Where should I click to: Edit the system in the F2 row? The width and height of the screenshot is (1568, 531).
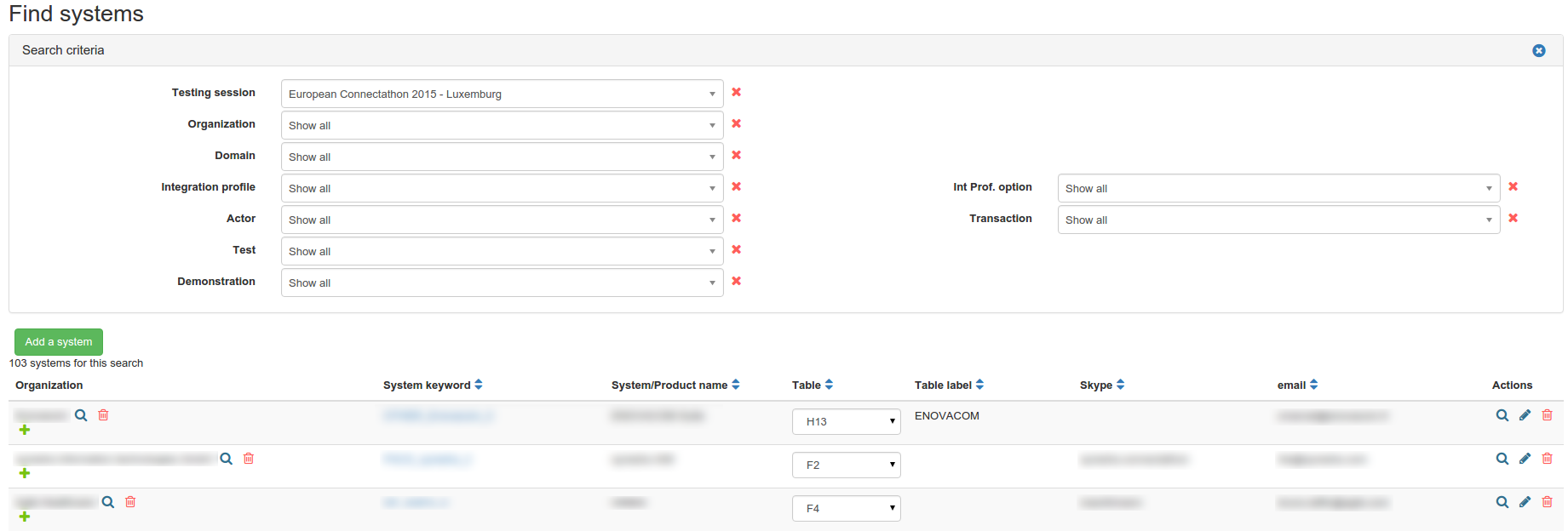coord(1525,459)
